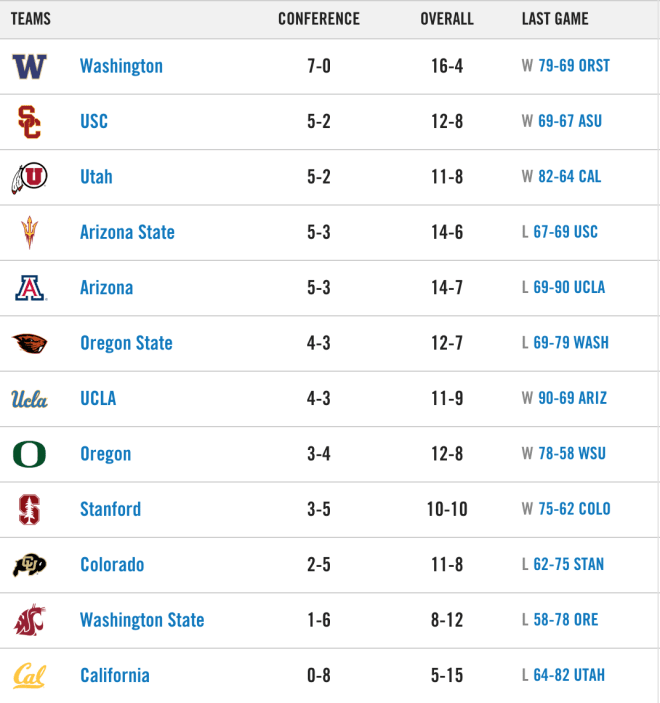Click the green Oregon O logo

pos(29,454)
